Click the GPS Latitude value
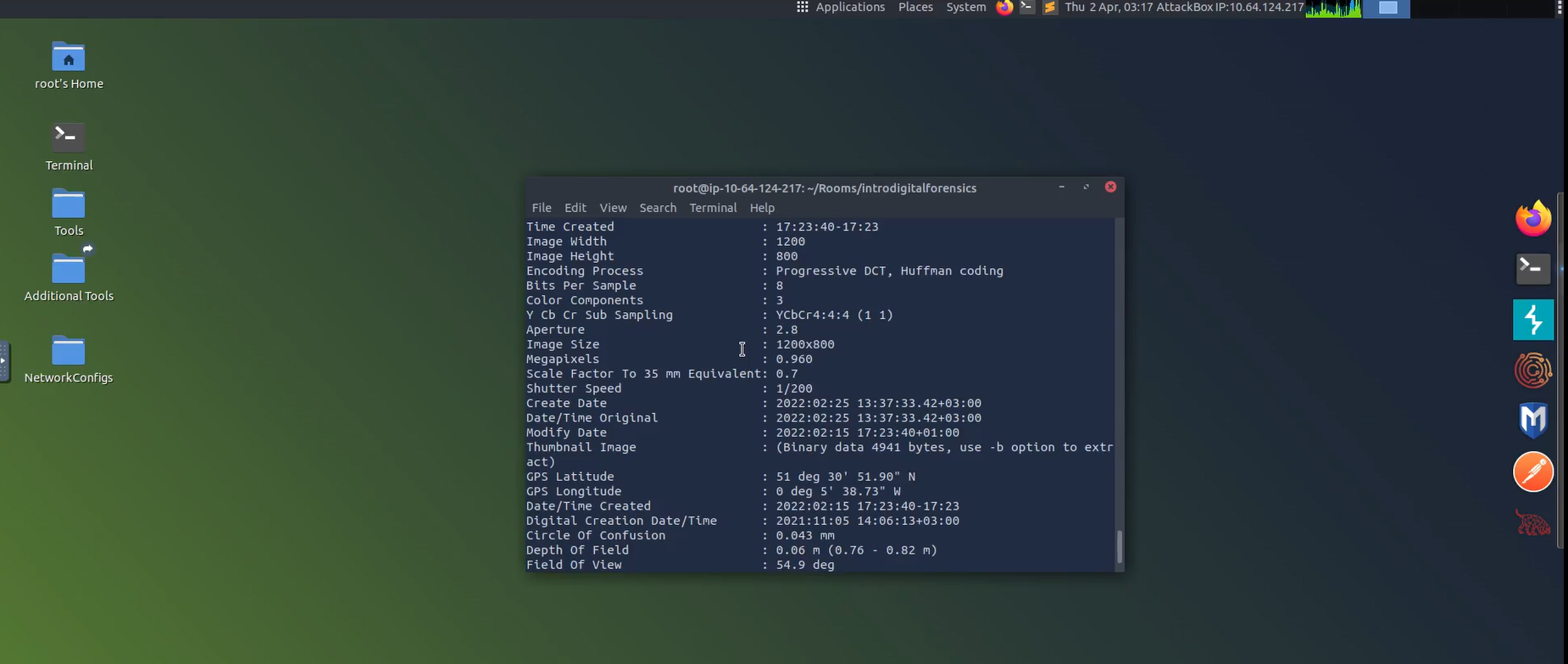 (x=846, y=477)
